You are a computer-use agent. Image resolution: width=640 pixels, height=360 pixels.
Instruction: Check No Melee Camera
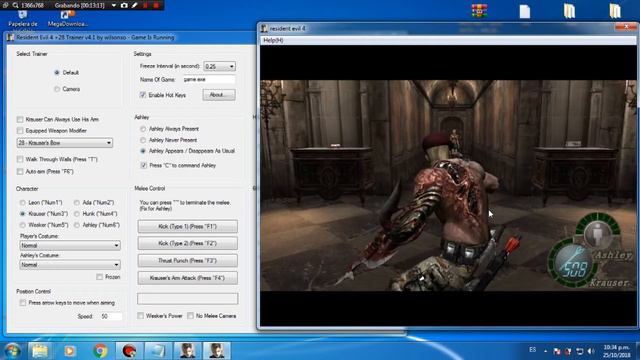[x=191, y=316]
